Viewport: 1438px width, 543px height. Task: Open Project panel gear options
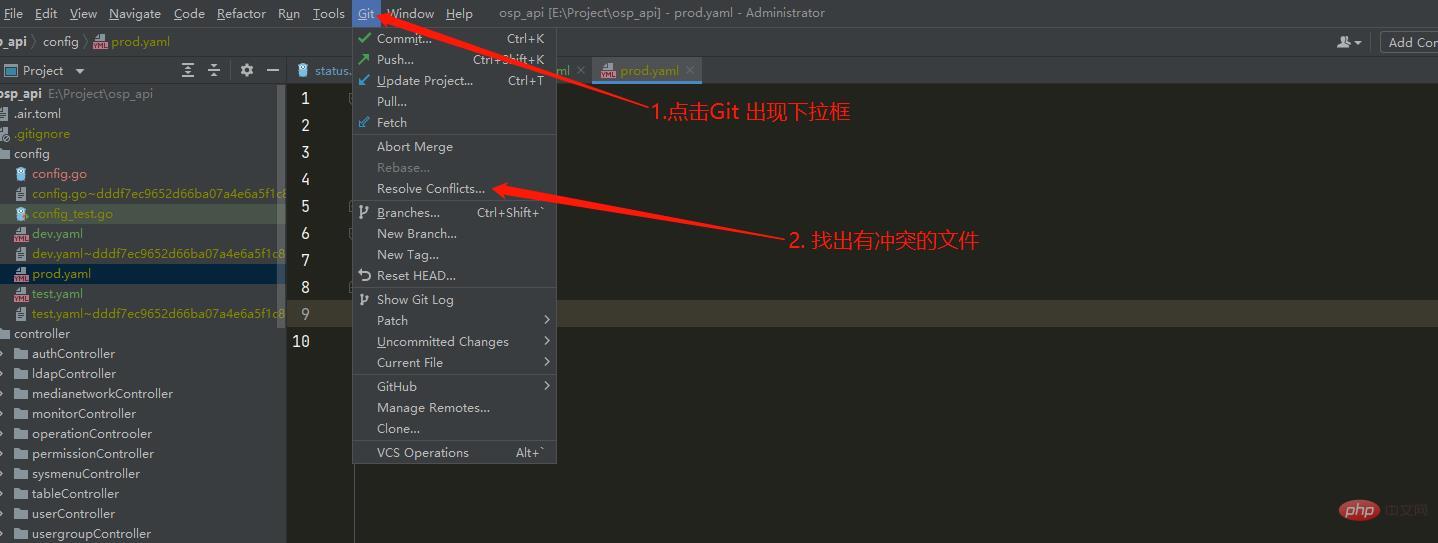click(247, 70)
